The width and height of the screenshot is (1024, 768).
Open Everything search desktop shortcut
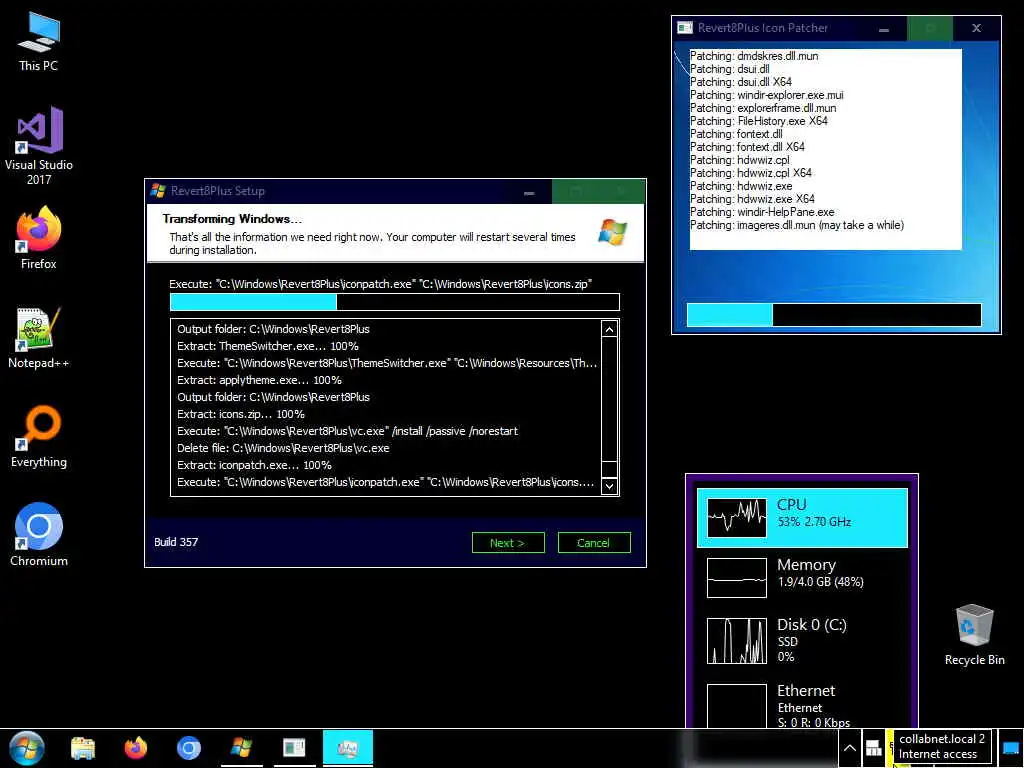click(x=39, y=436)
